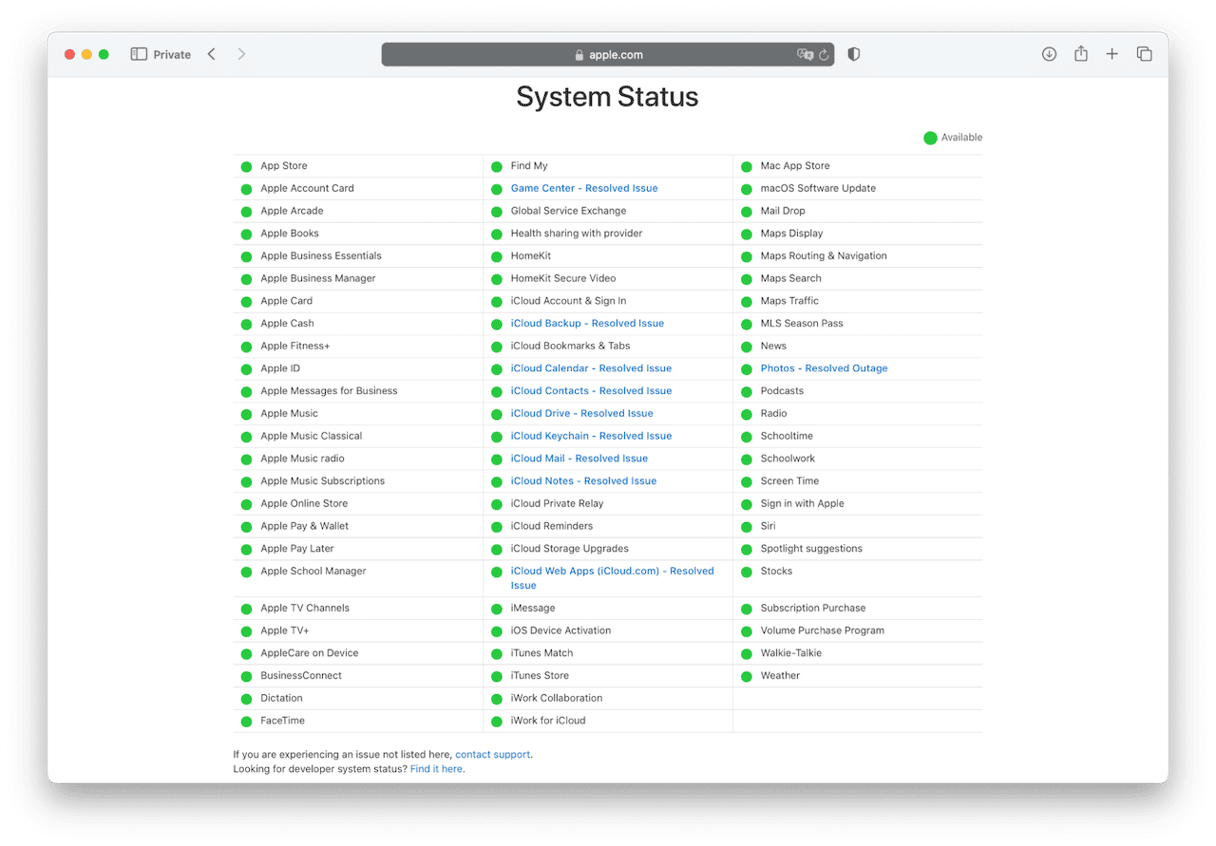The height and width of the screenshot is (846, 1216).
Task: Click the System Status heading
Action: point(607,97)
